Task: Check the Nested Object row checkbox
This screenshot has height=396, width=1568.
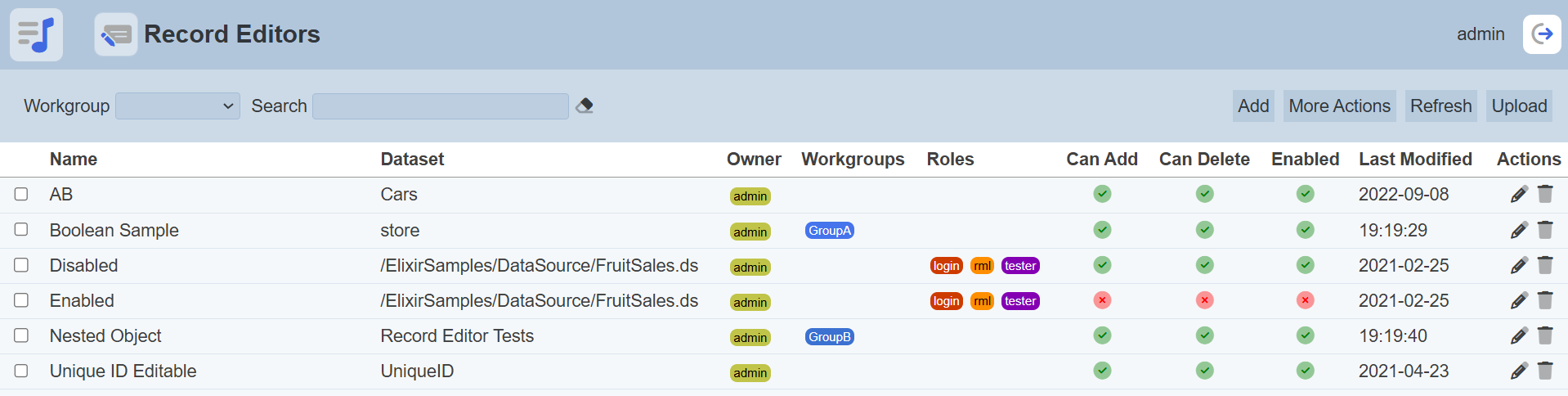Action: click(x=21, y=335)
